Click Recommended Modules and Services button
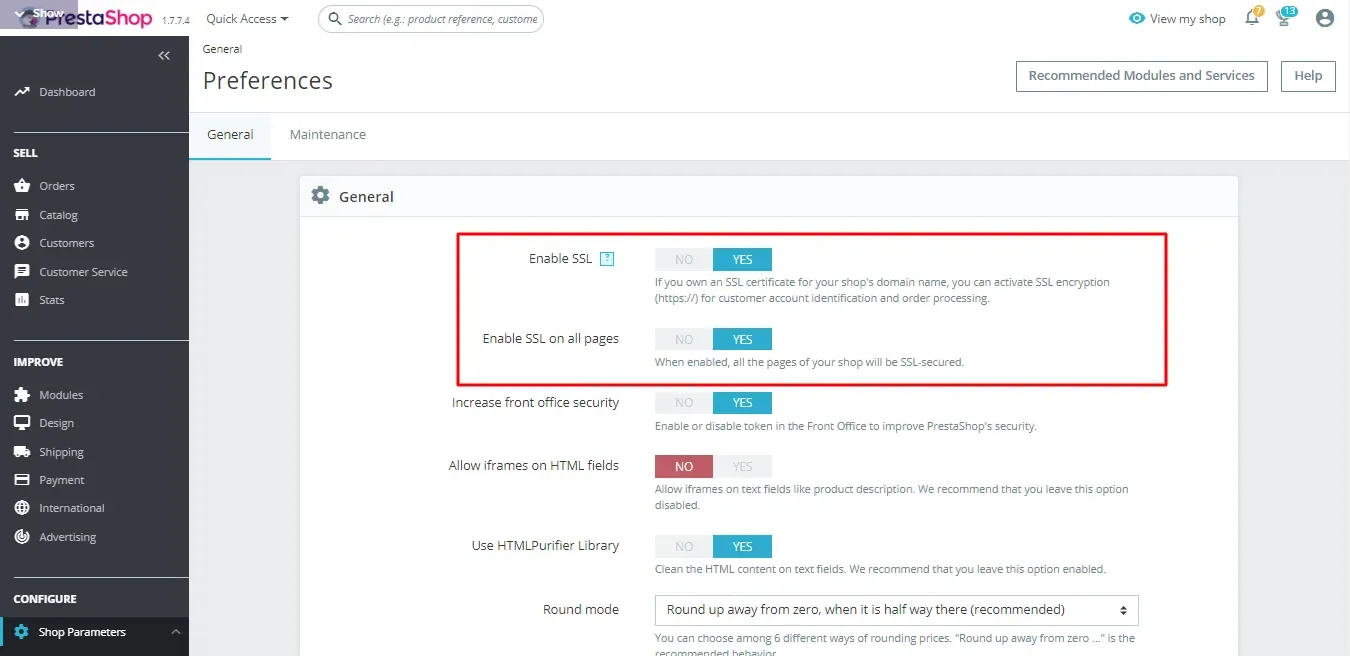 click(x=1142, y=76)
